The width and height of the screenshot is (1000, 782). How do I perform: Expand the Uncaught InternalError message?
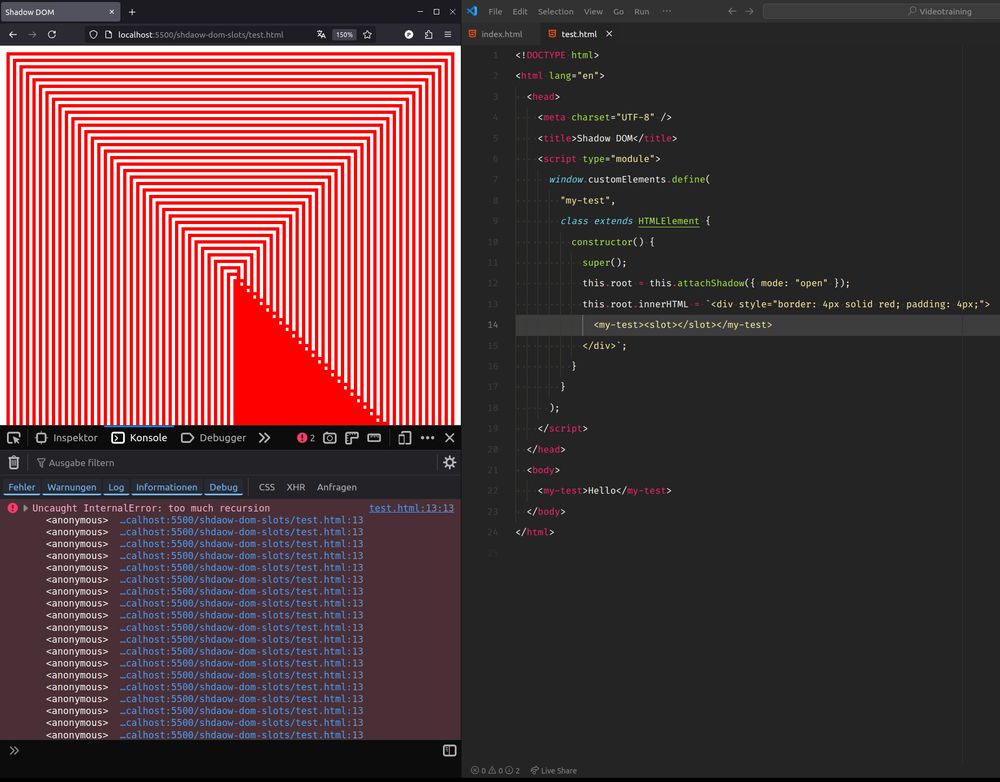click(26, 508)
